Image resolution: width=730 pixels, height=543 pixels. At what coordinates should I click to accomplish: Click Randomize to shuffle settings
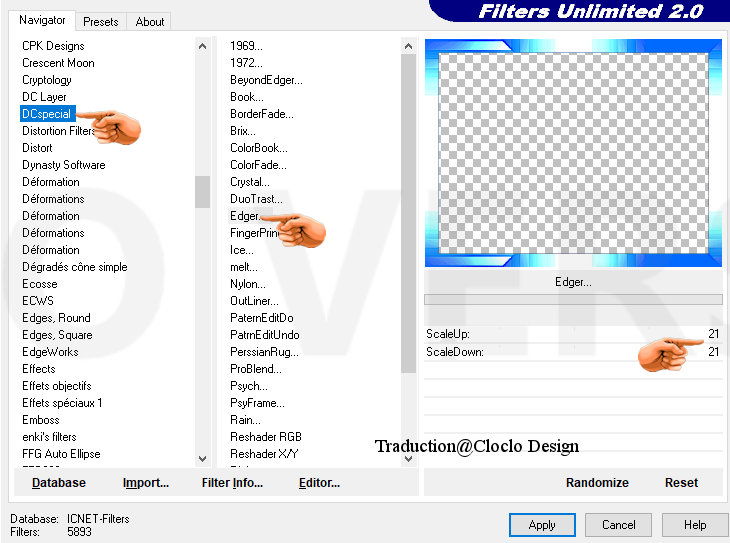tap(597, 482)
